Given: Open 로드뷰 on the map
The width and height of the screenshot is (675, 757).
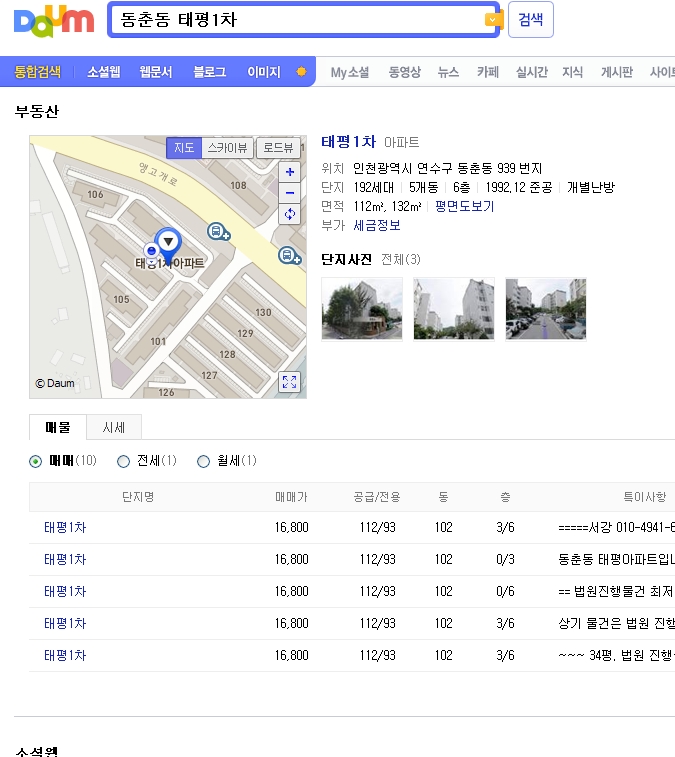Looking at the screenshot, I should [280, 147].
